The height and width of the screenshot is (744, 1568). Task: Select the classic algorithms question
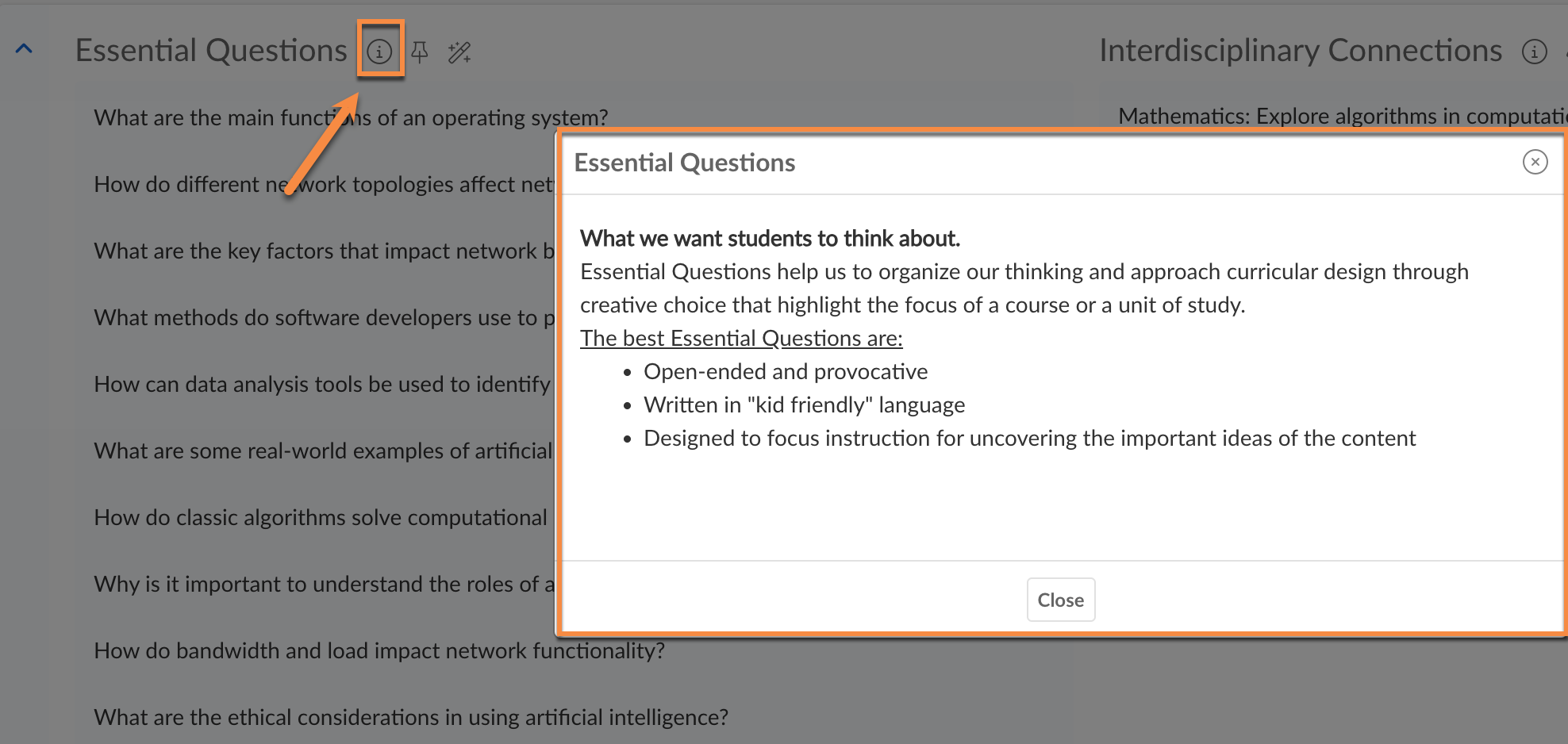pos(320,517)
